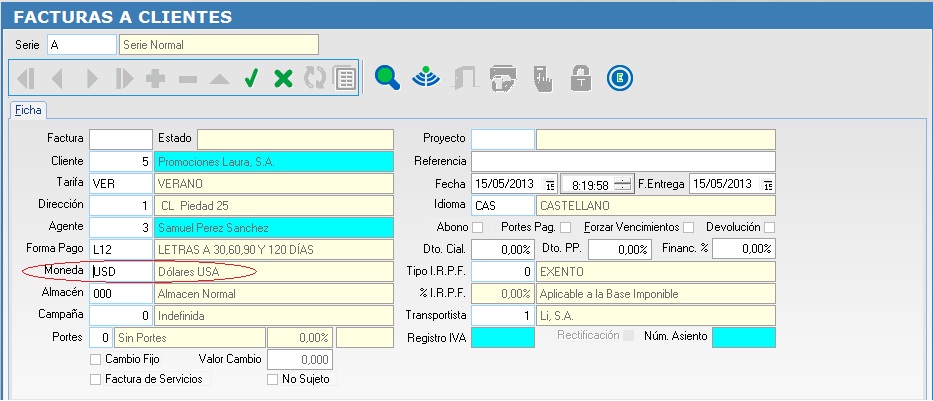This screenshot has width=933, height=401.
Task: Jump to the last record arrow
Action: [124, 79]
